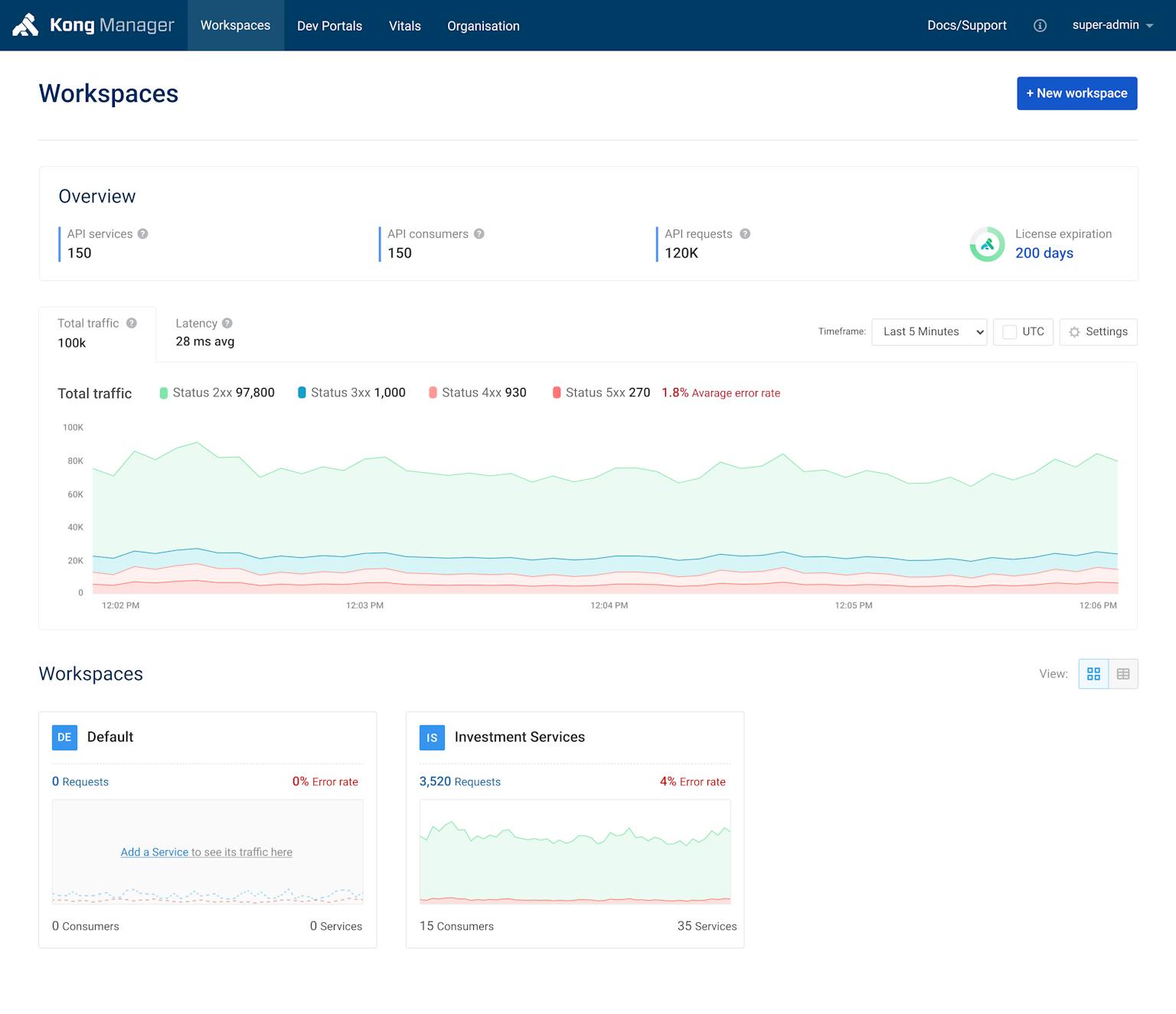The image size is (1176, 1014).
Task: Click the Investment Services IS avatar
Action: tap(432, 738)
